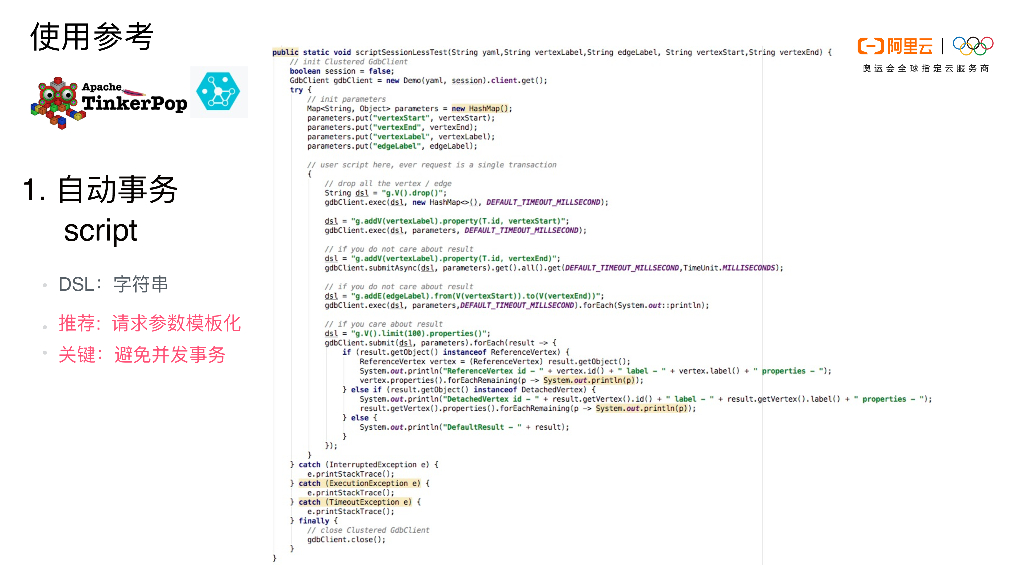Click the heading 1. 自动事务
The width and height of the screenshot is (1024, 576).
point(100,190)
